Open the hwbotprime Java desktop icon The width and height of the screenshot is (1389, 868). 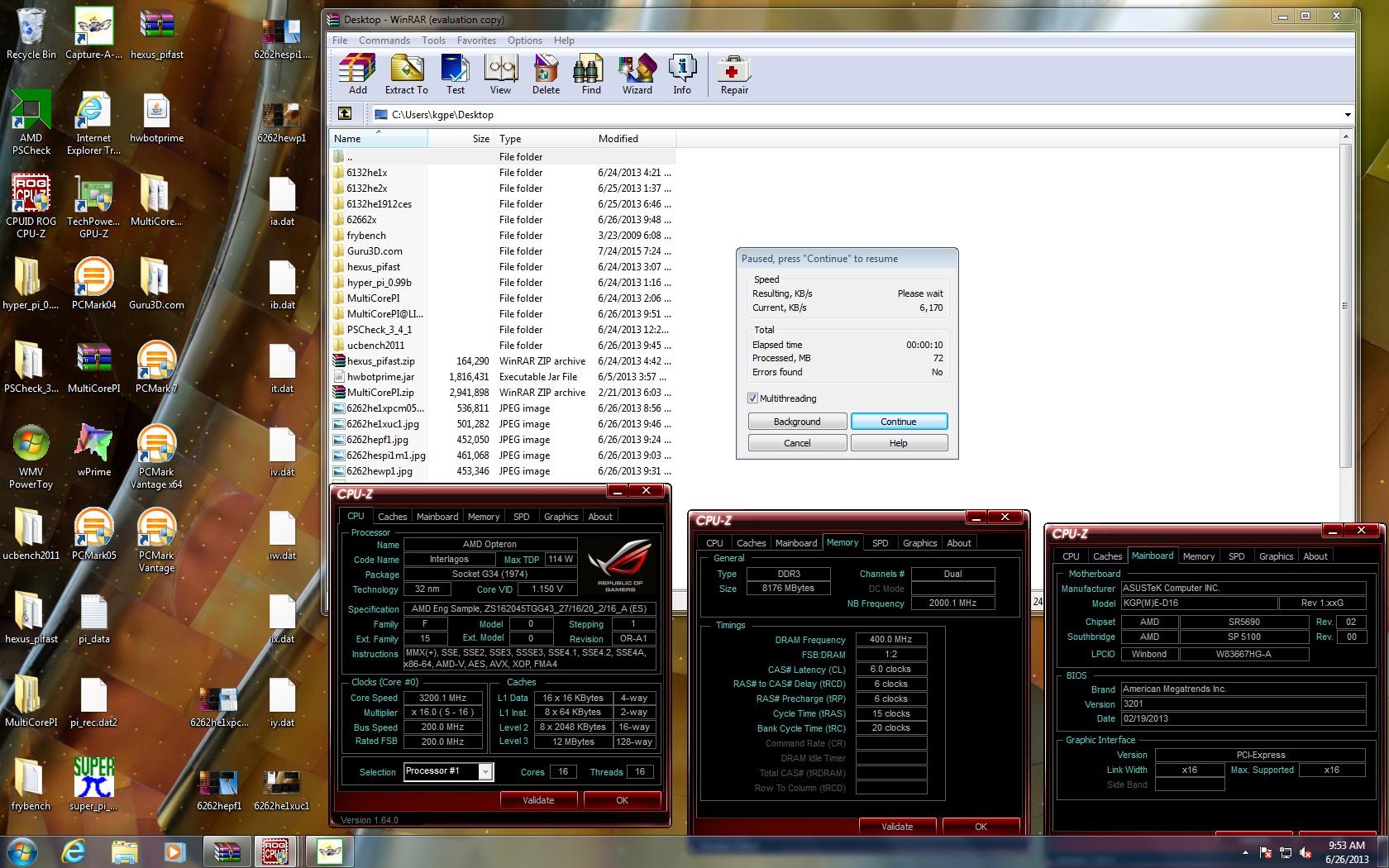click(x=156, y=117)
